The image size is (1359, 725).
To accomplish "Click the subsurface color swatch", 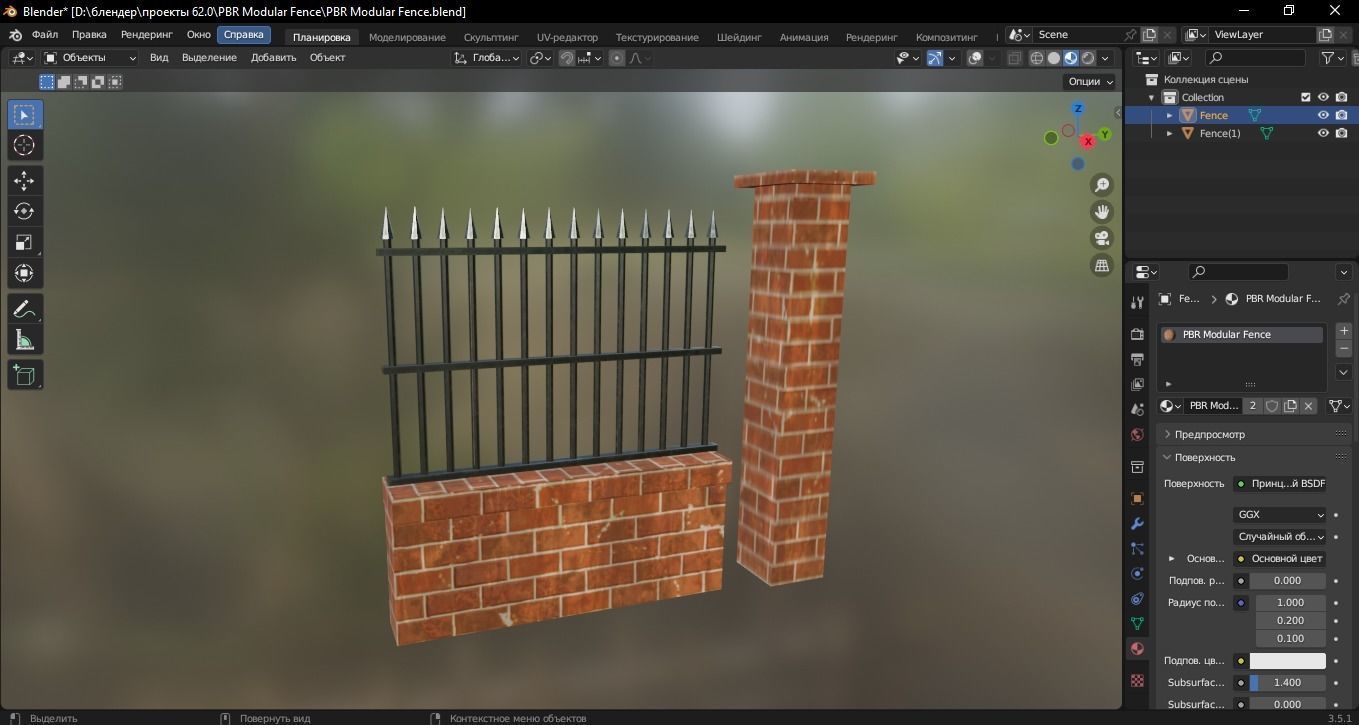I will click(x=1287, y=661).
